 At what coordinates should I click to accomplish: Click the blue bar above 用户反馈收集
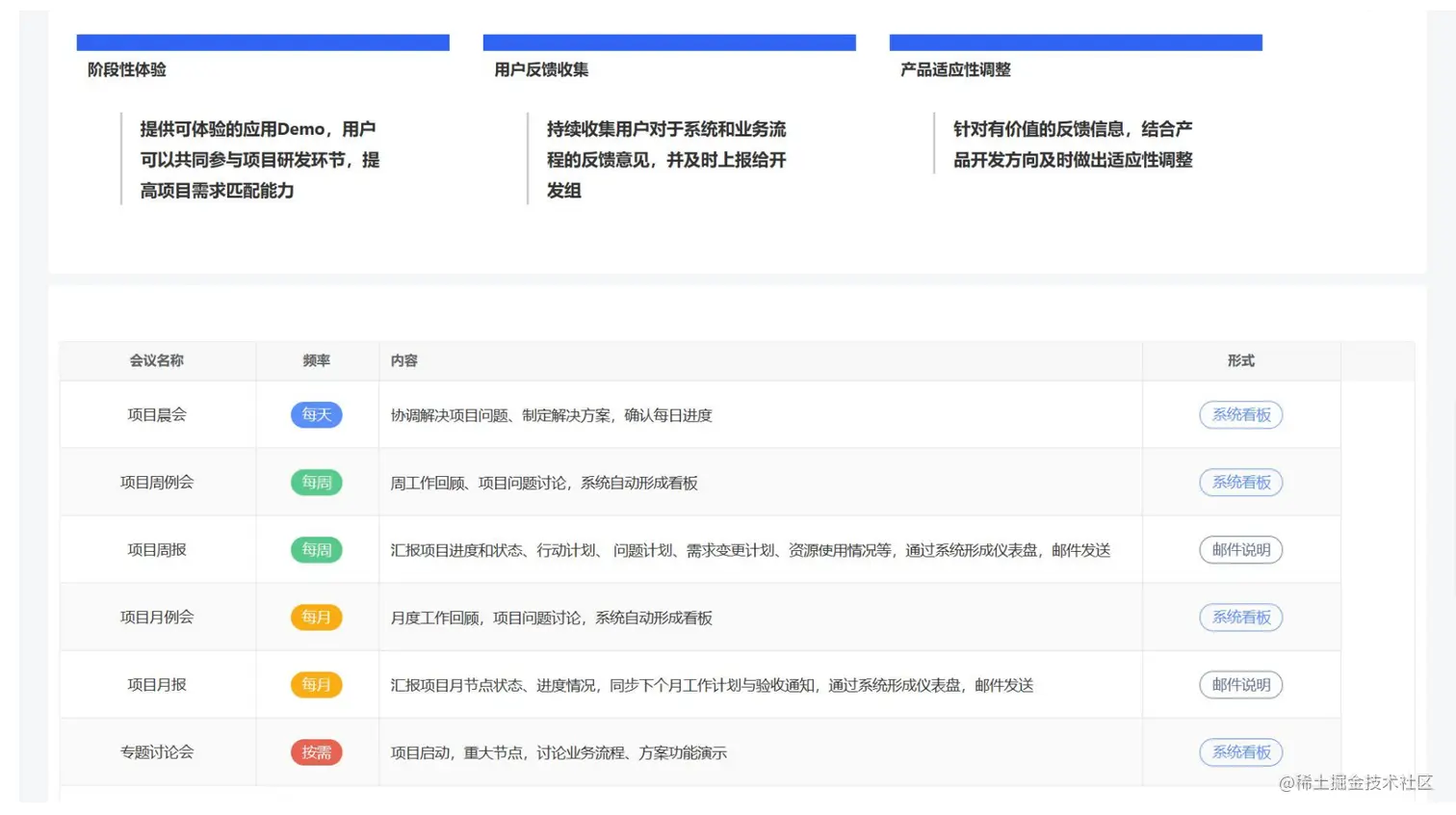(x=669, y=42)
